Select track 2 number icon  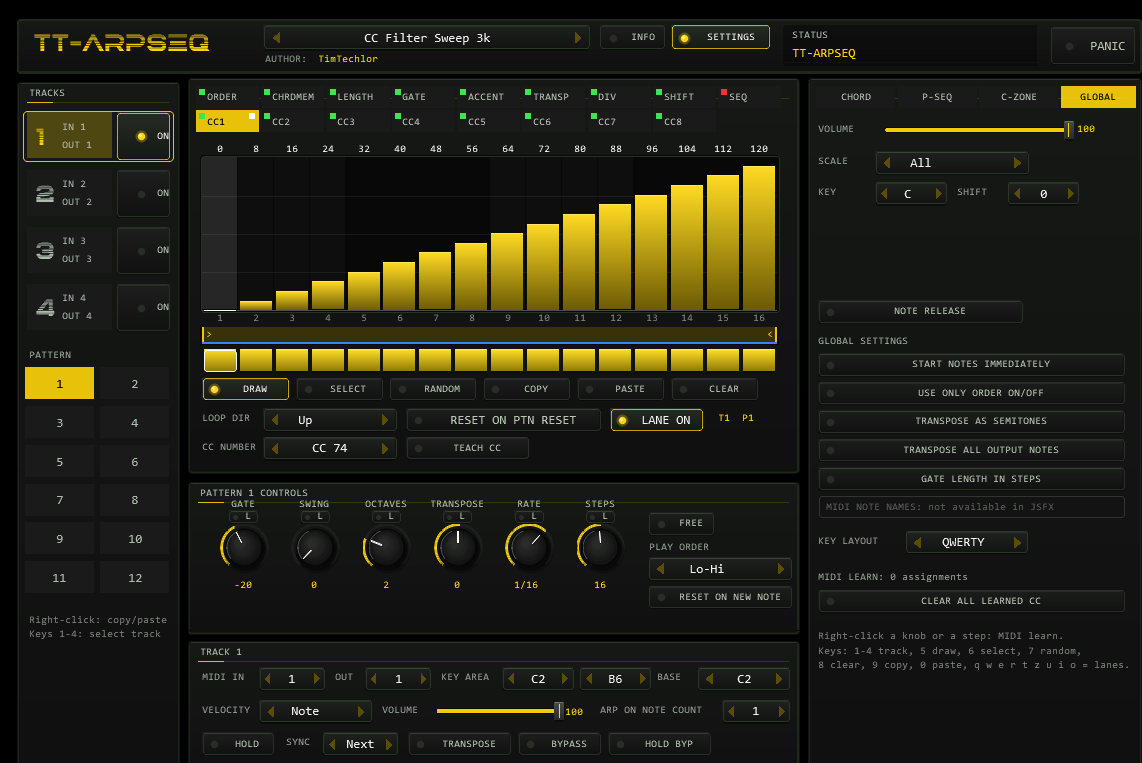pyautogui.click(x=45, y=193)
